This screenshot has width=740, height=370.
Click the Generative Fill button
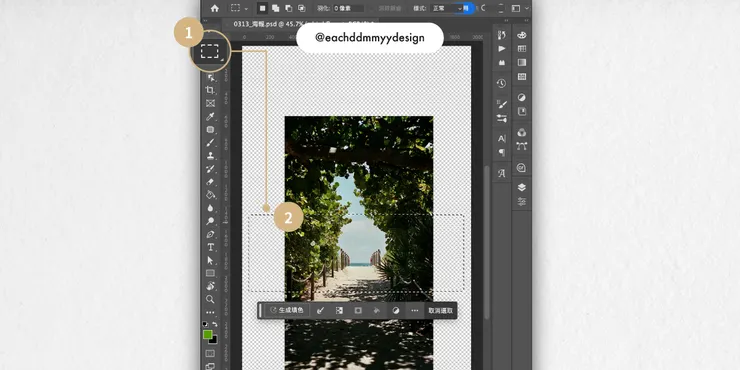coord(286,310)
